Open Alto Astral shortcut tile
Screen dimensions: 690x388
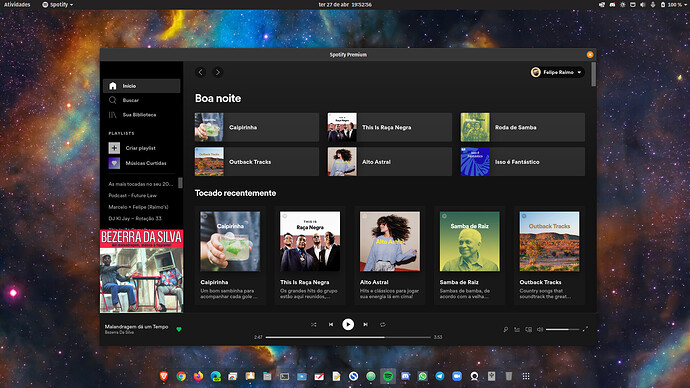click(390, 162)
